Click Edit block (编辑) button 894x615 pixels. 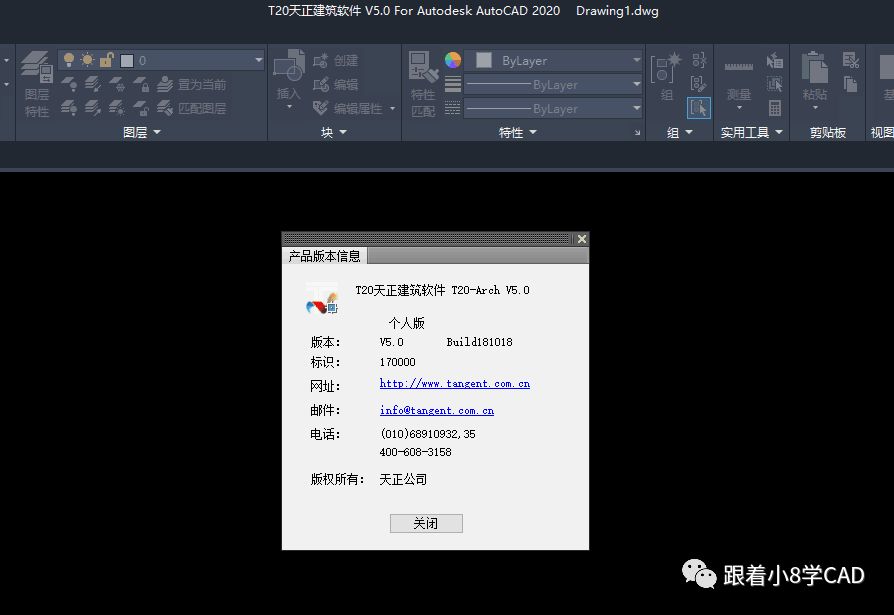pyautogui.click(x=335, y=84)
